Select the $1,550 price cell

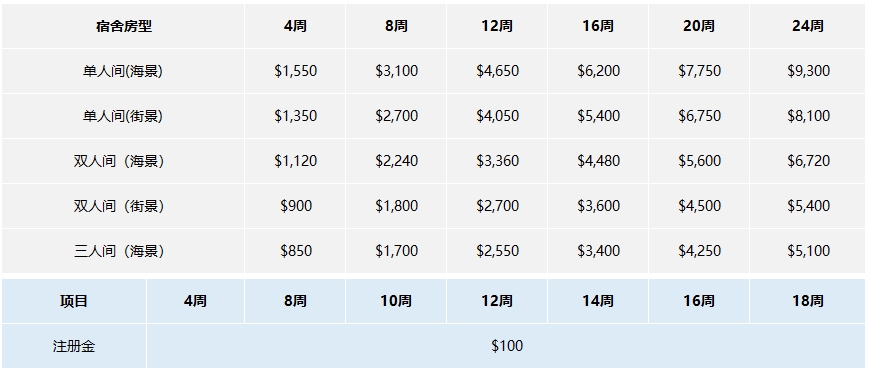pos(295,71)
